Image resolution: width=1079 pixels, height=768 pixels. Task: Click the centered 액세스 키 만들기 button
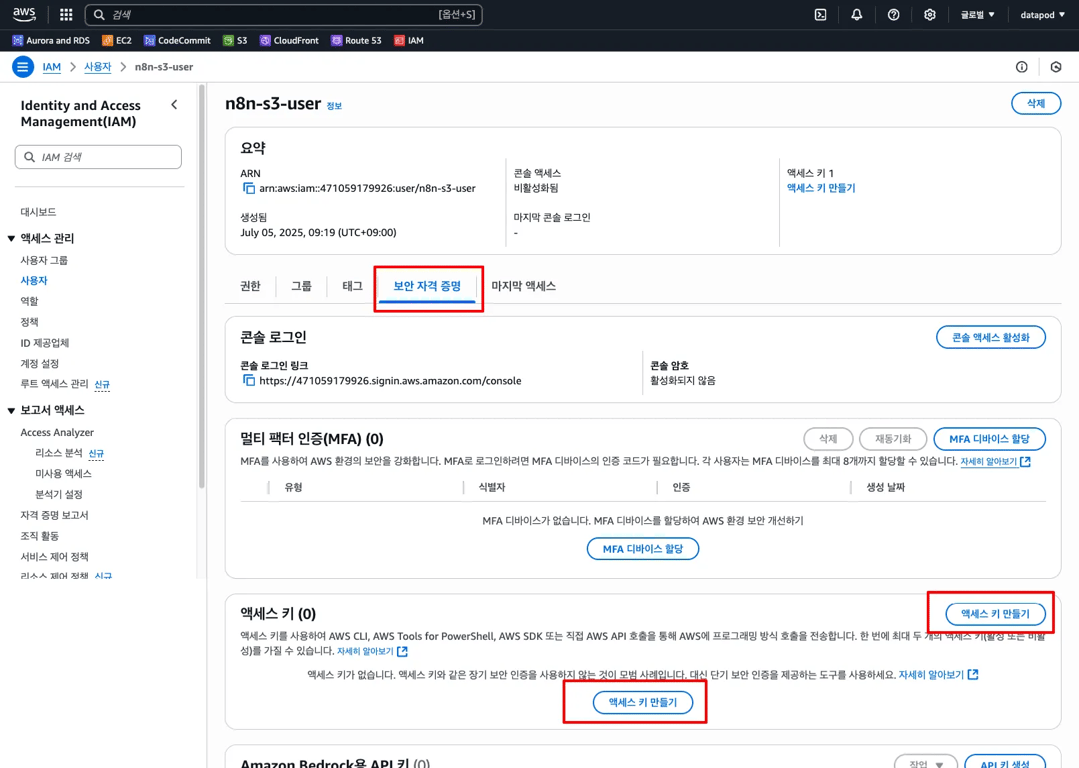(x=643, y=702)
